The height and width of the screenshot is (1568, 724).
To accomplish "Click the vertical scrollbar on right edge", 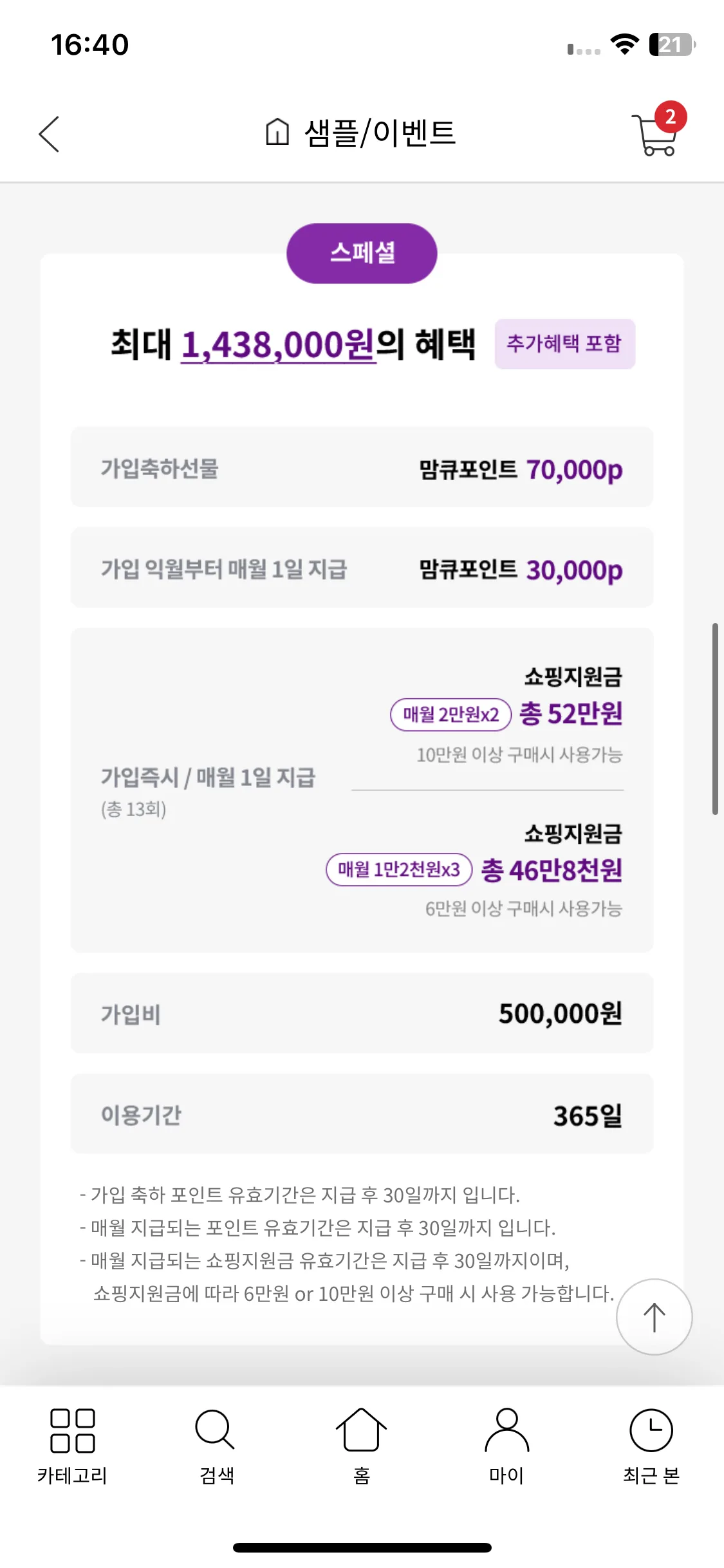I will point(714,718).
